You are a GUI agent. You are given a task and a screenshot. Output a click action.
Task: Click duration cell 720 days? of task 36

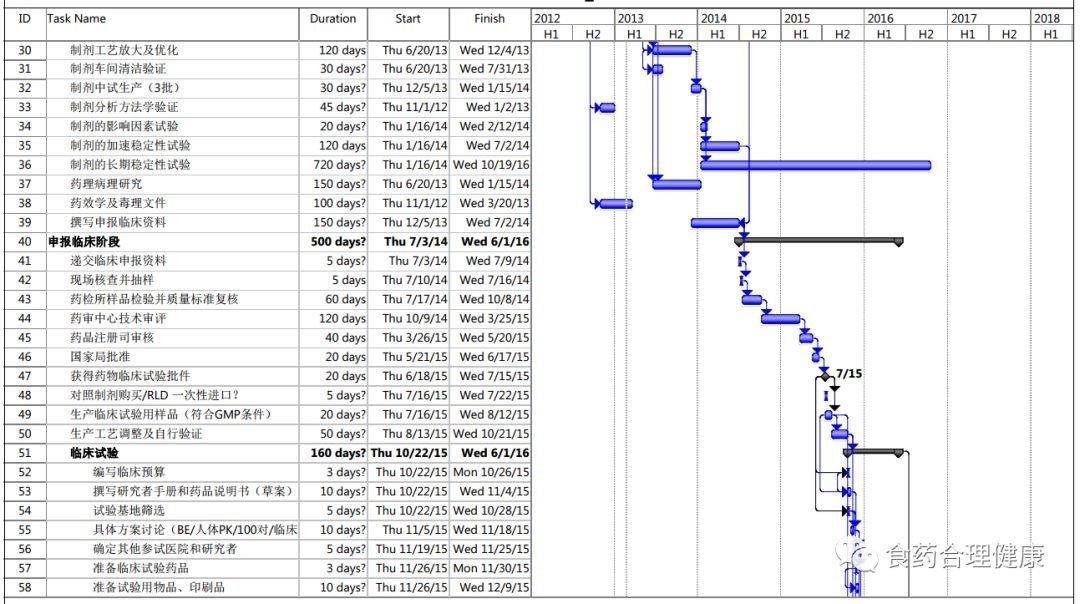coord(333,165)
